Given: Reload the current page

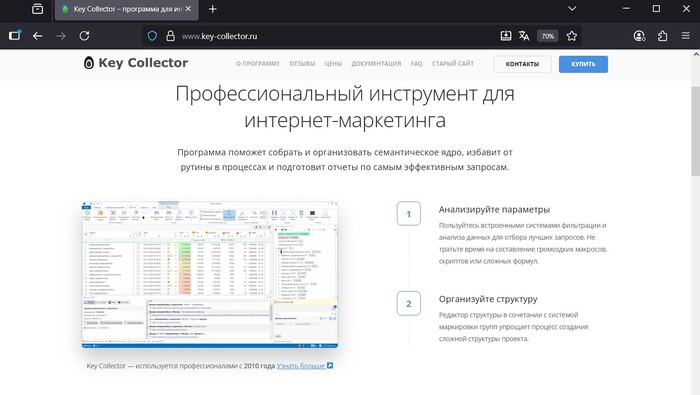Looking at the screenshot, I should [x=84, y=36].
